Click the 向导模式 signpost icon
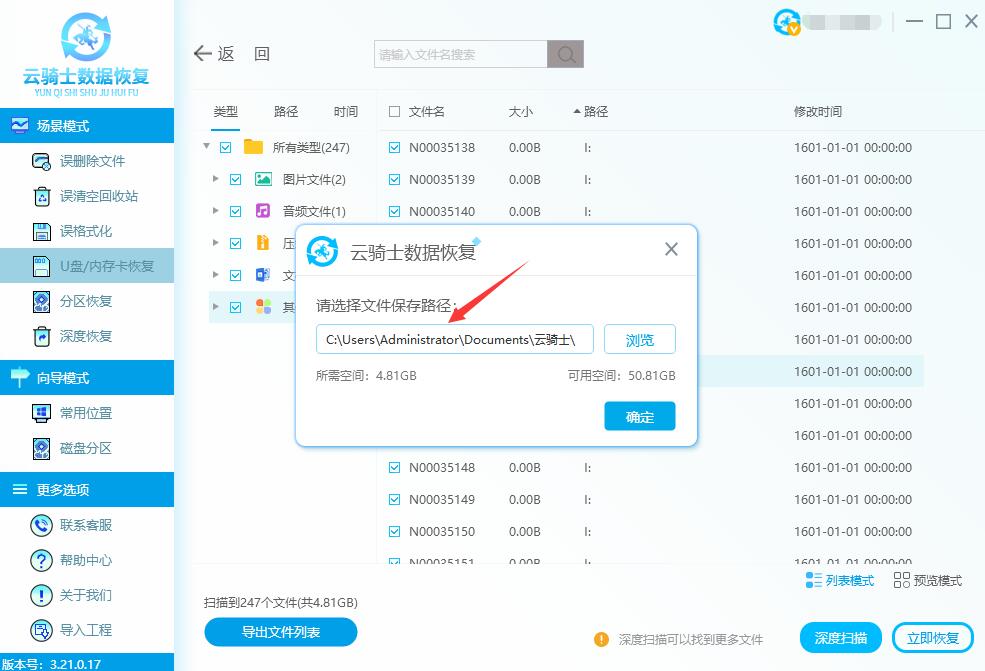Image resolution: width=985 pixels, height=671 pixels. coord(19,378)
